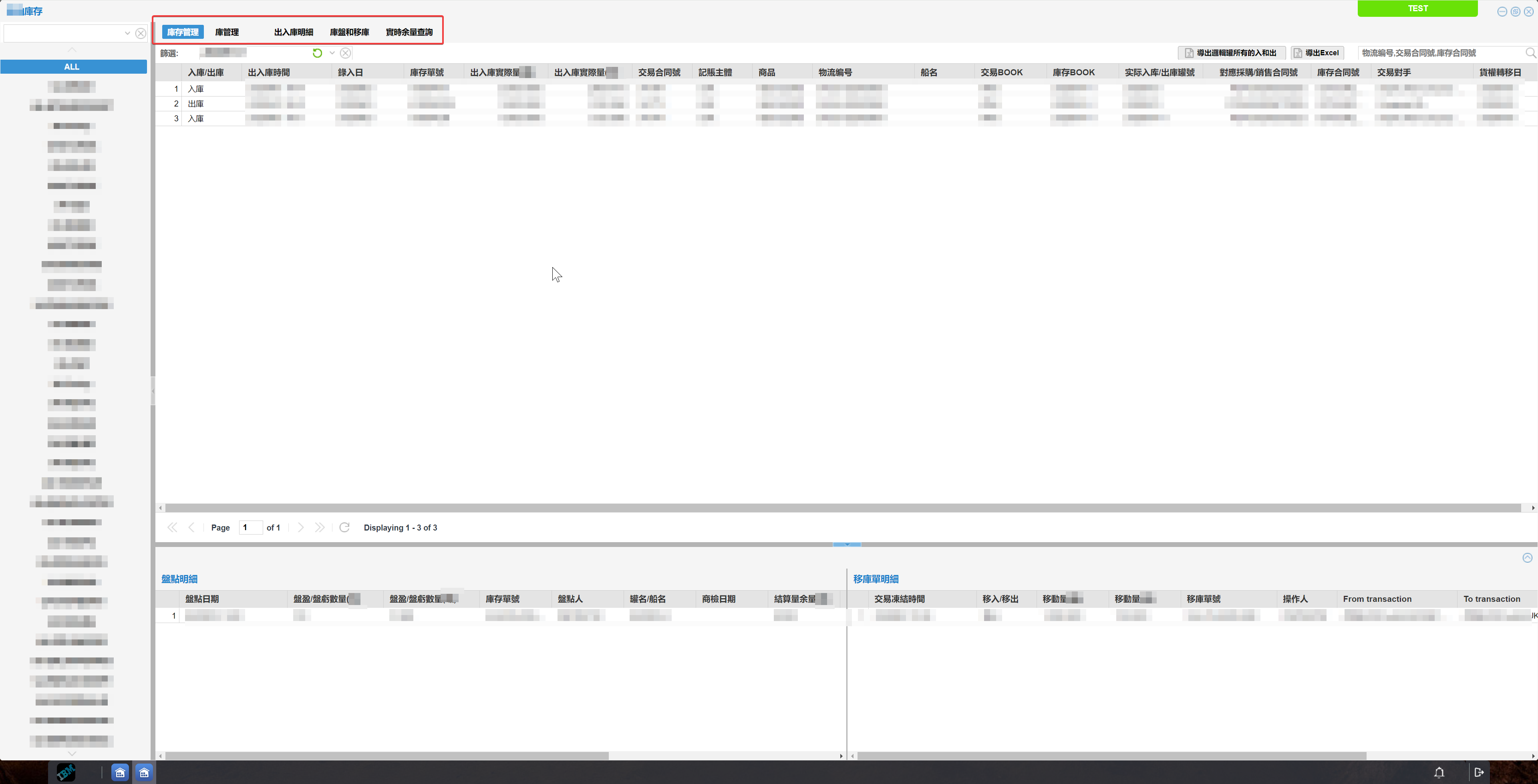Click the Page number input field
Screen dimensions: 1538x784
click(x=251, y=527)
